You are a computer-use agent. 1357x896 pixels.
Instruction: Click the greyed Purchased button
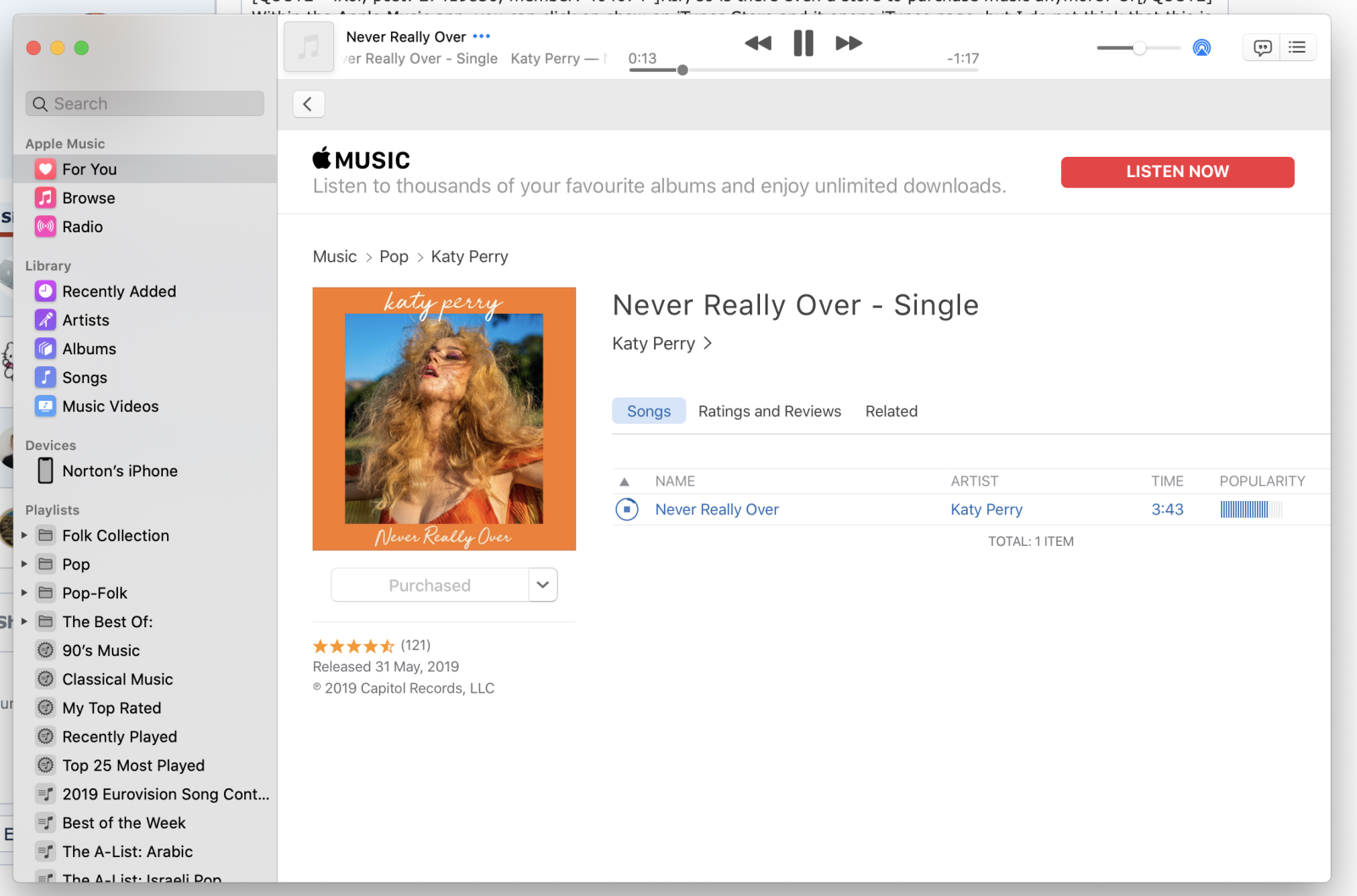pos(430,585)
